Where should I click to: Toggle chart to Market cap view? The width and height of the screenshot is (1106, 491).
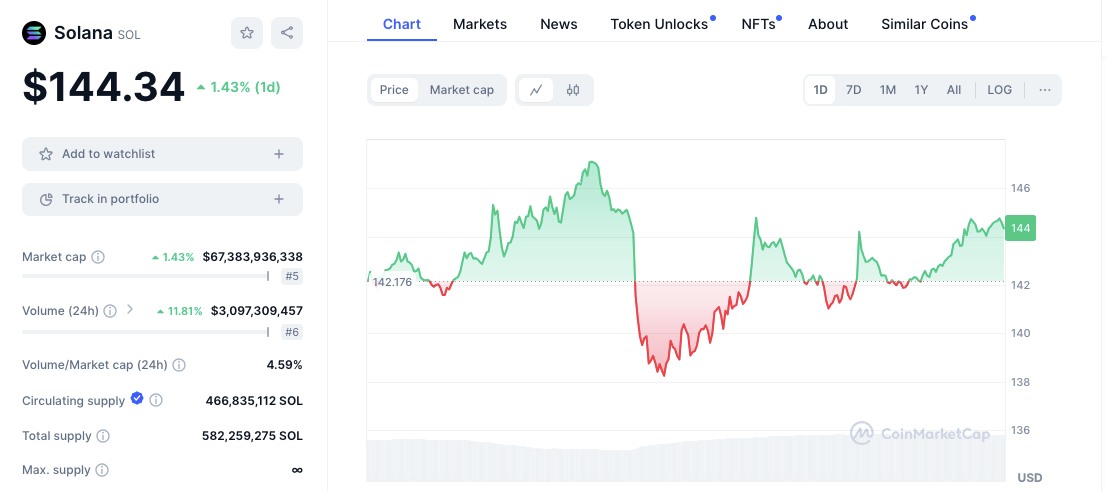coord(462,90)
